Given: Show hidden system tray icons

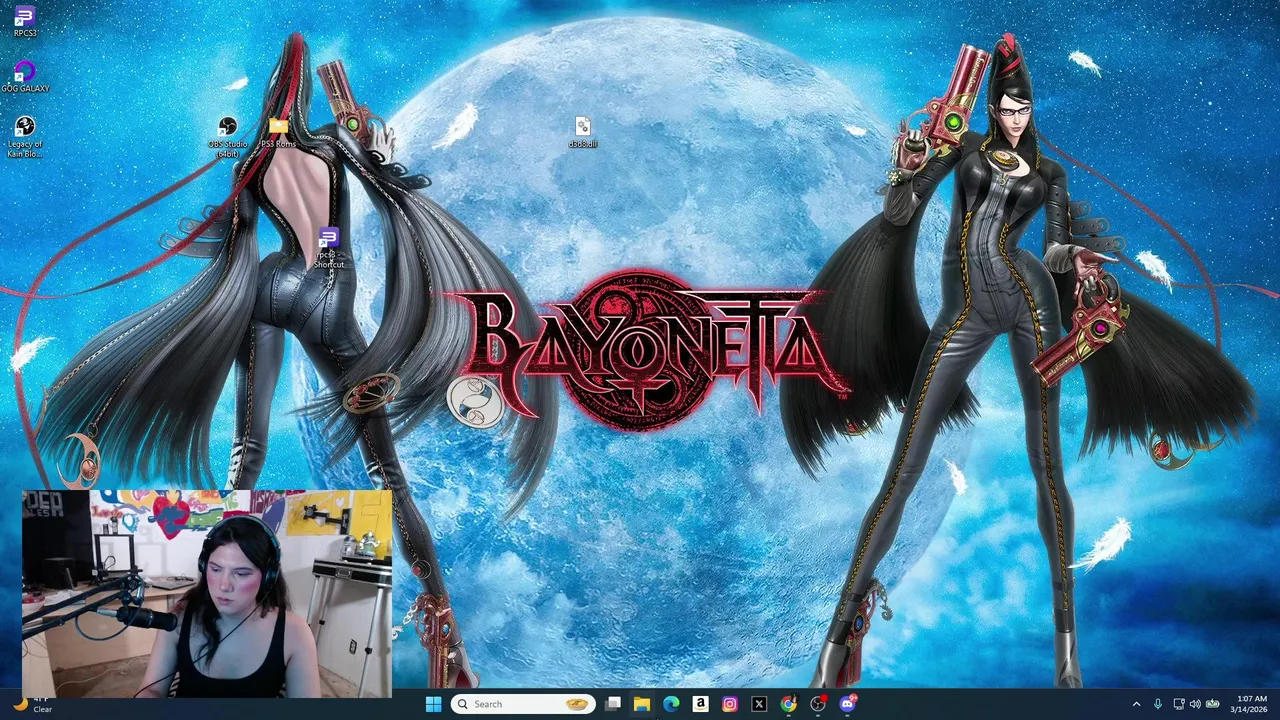Looking at the screenshot, I should click(x=1136, y=704).
